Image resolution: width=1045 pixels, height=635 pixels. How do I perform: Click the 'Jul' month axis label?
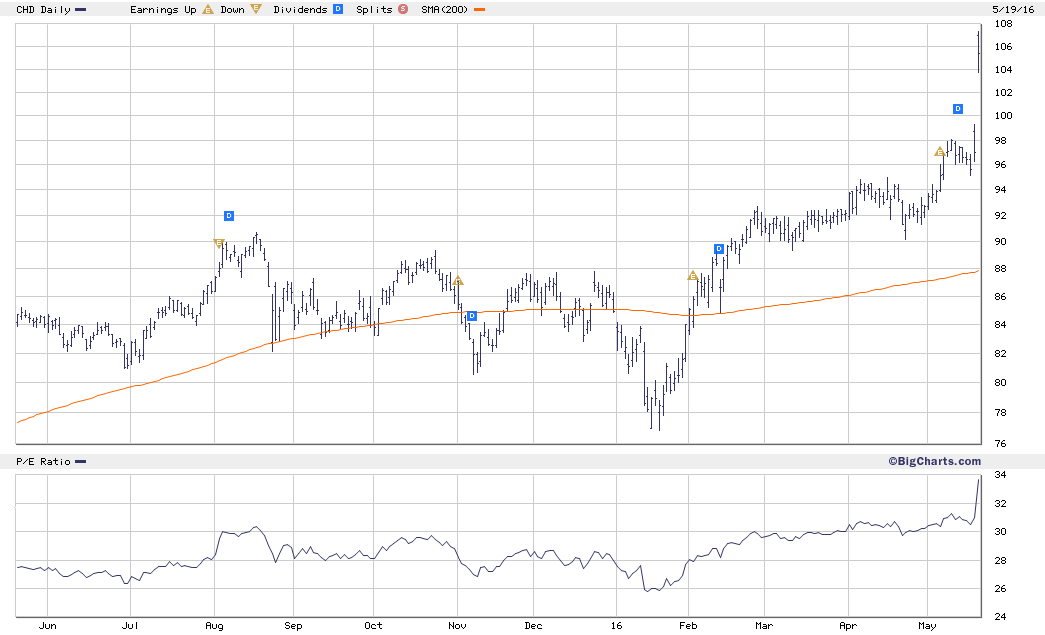click(131, 626)
